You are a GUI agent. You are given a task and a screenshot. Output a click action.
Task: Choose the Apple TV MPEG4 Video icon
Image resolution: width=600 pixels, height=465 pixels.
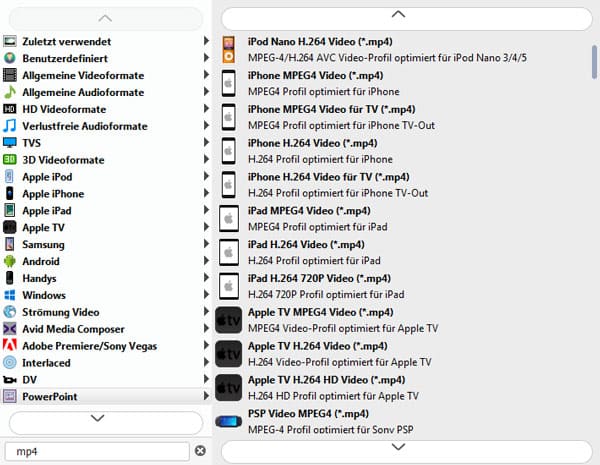click(228, 320)
